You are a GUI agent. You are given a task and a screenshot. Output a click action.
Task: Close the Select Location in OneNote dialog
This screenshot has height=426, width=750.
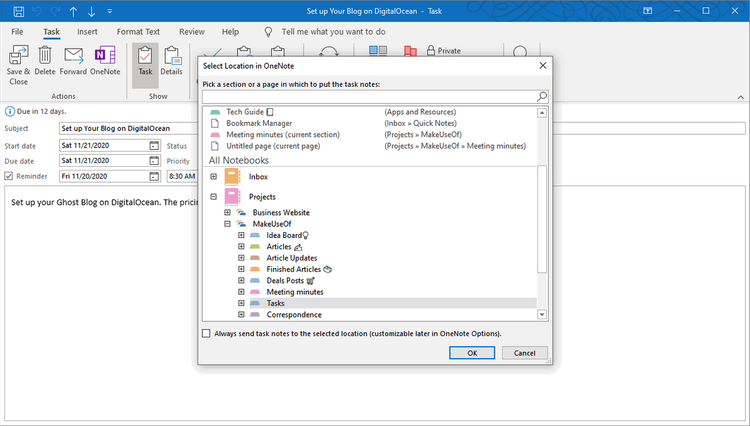click(543, 66)
